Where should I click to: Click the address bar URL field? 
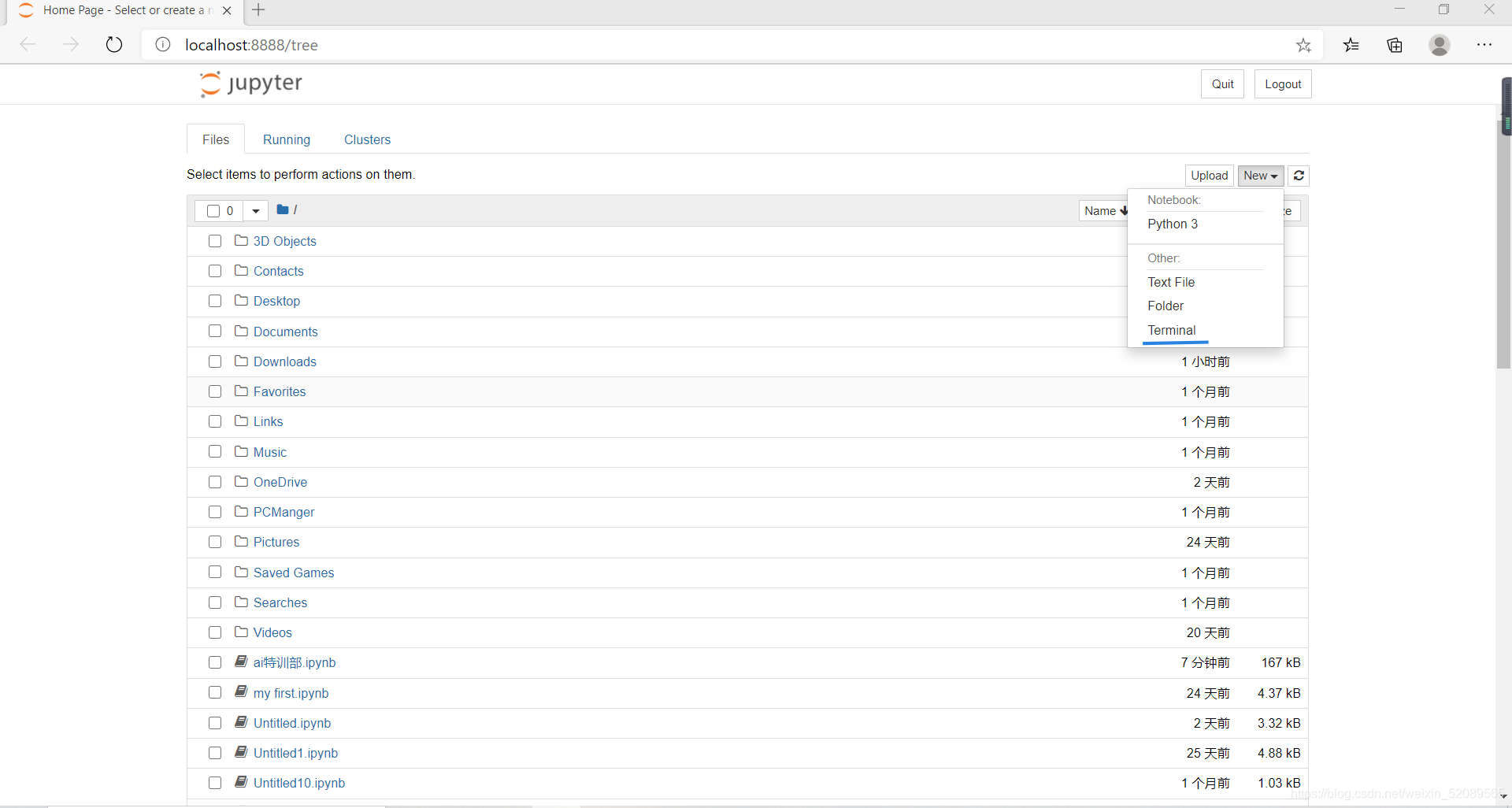pos(732,45)
